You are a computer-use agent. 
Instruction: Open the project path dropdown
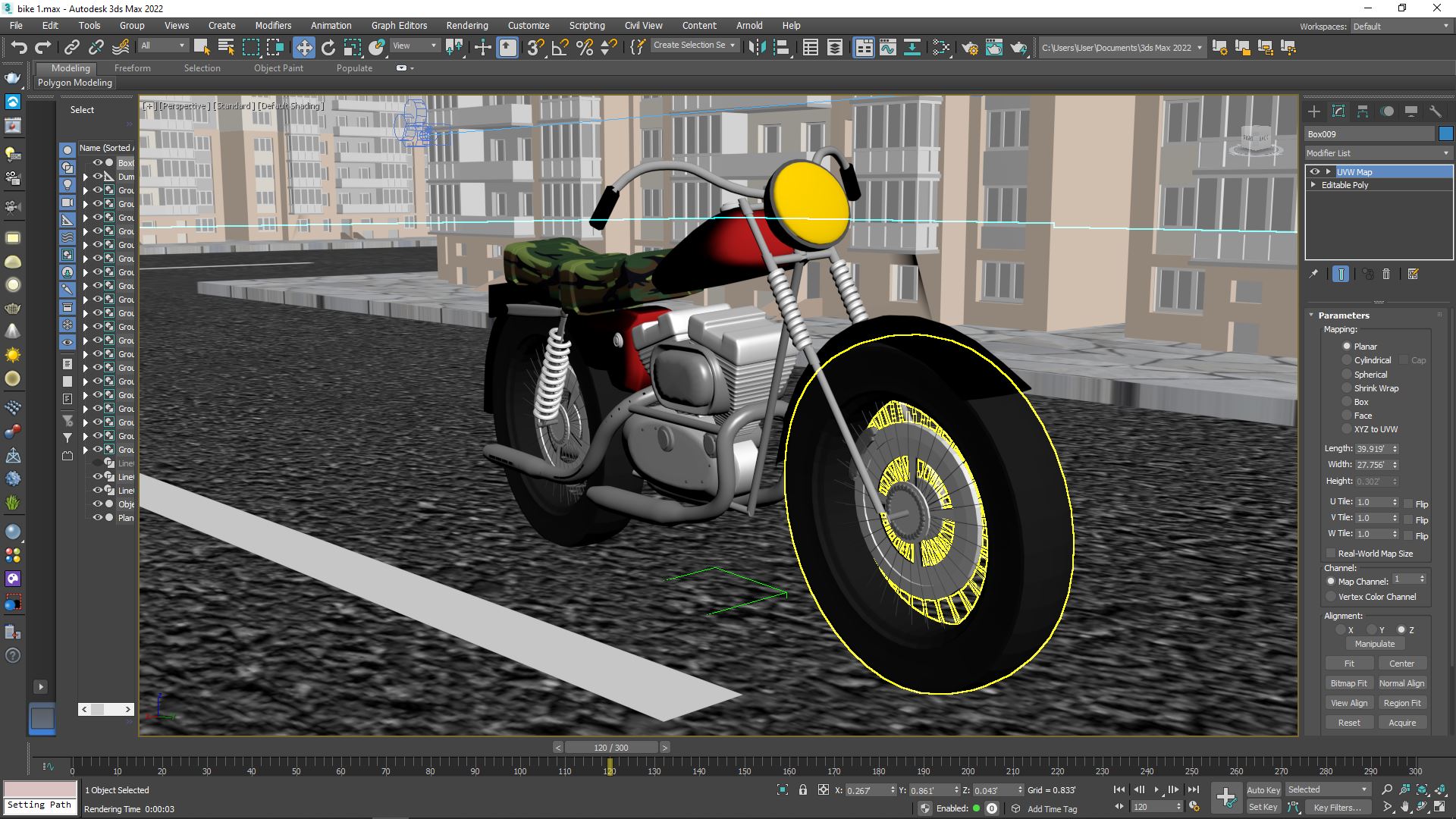click(1122, 48)
